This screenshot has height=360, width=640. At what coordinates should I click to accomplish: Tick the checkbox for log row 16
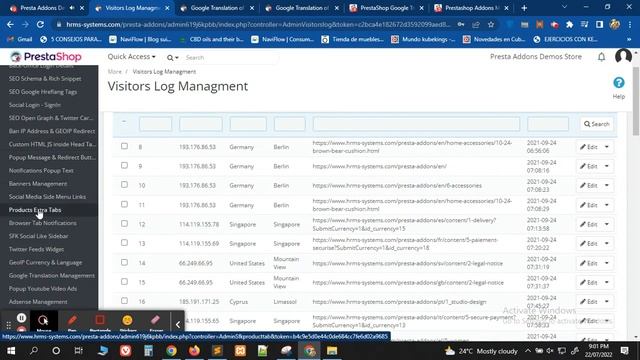click(124, 301)
